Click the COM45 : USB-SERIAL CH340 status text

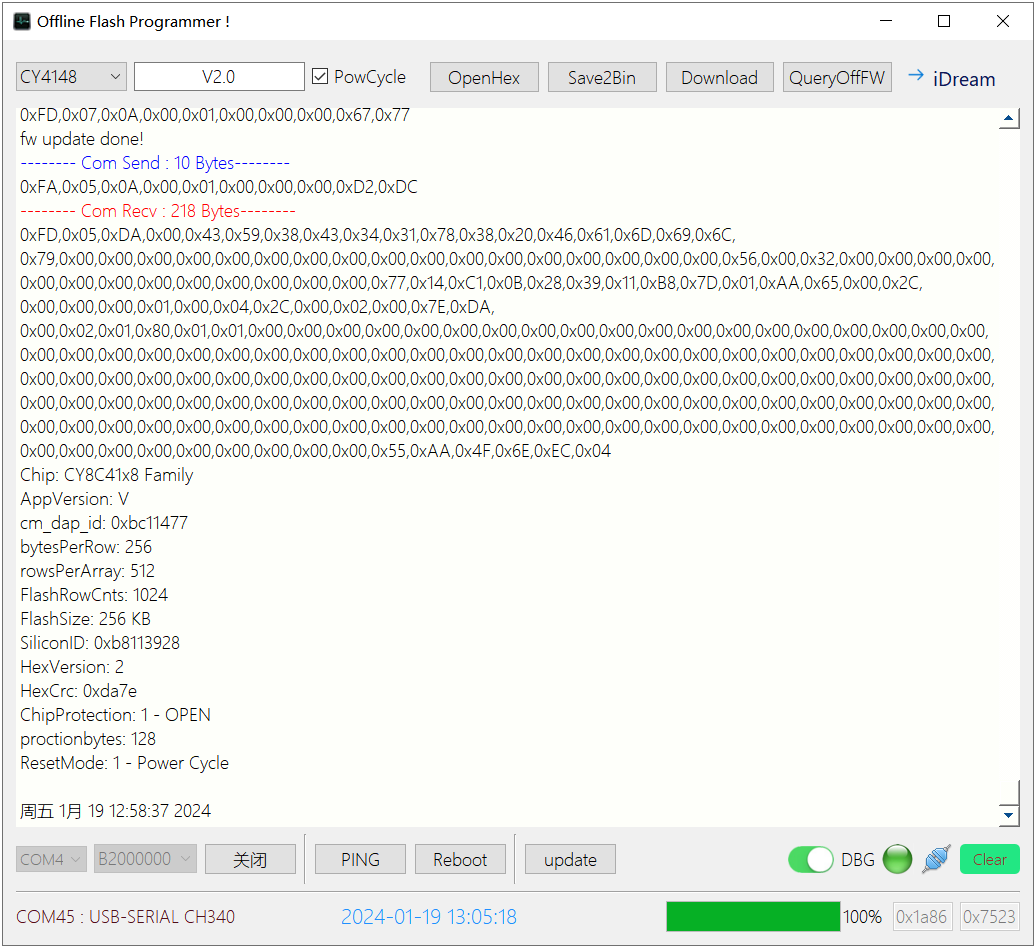[126, 917]
